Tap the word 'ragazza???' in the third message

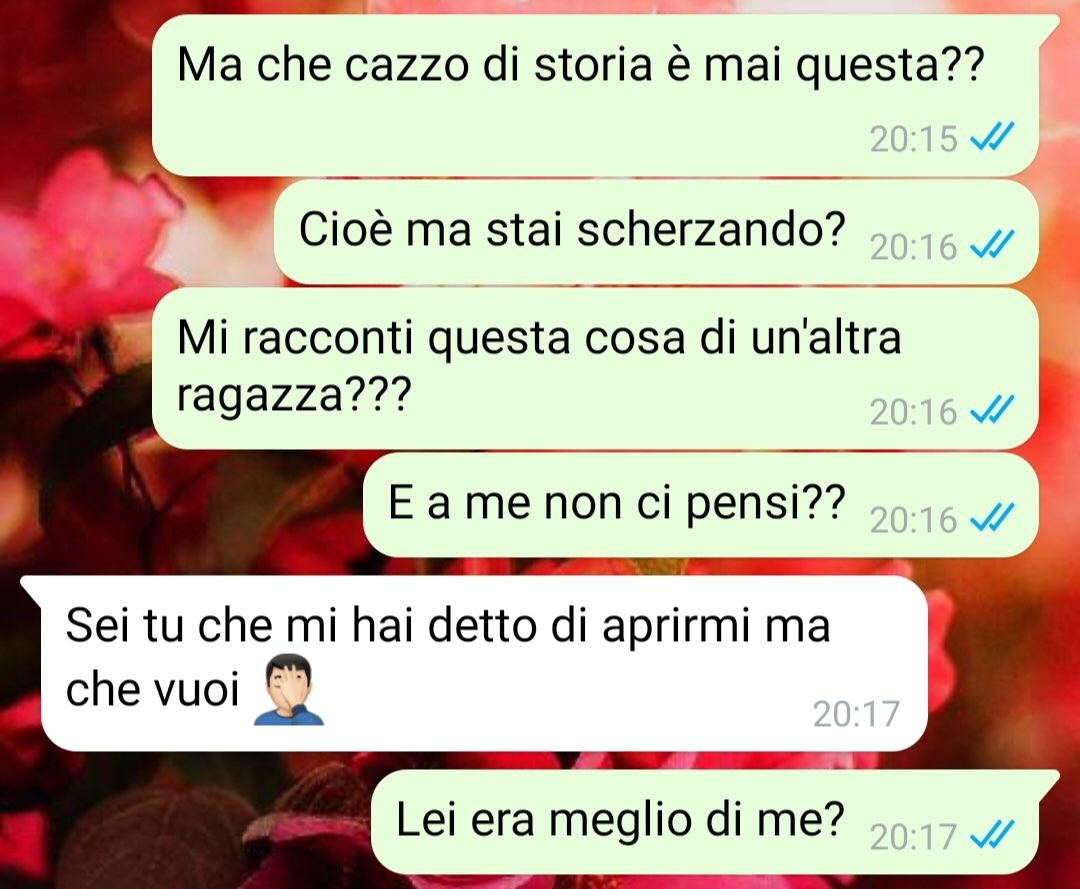pyautogui.click(x=294, y=395)
